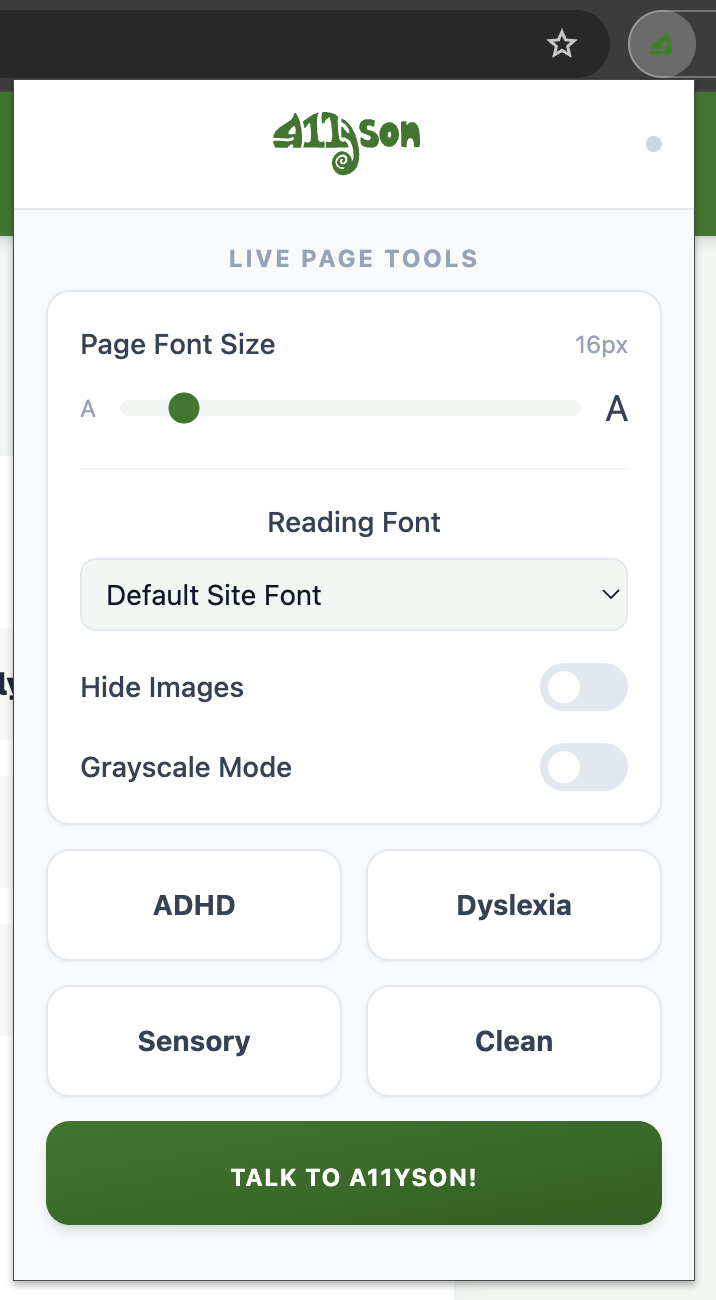This screenshot has height=1300, width=716.
Task: Click the Page Font Size slider handle
Action: pos(184,408)
